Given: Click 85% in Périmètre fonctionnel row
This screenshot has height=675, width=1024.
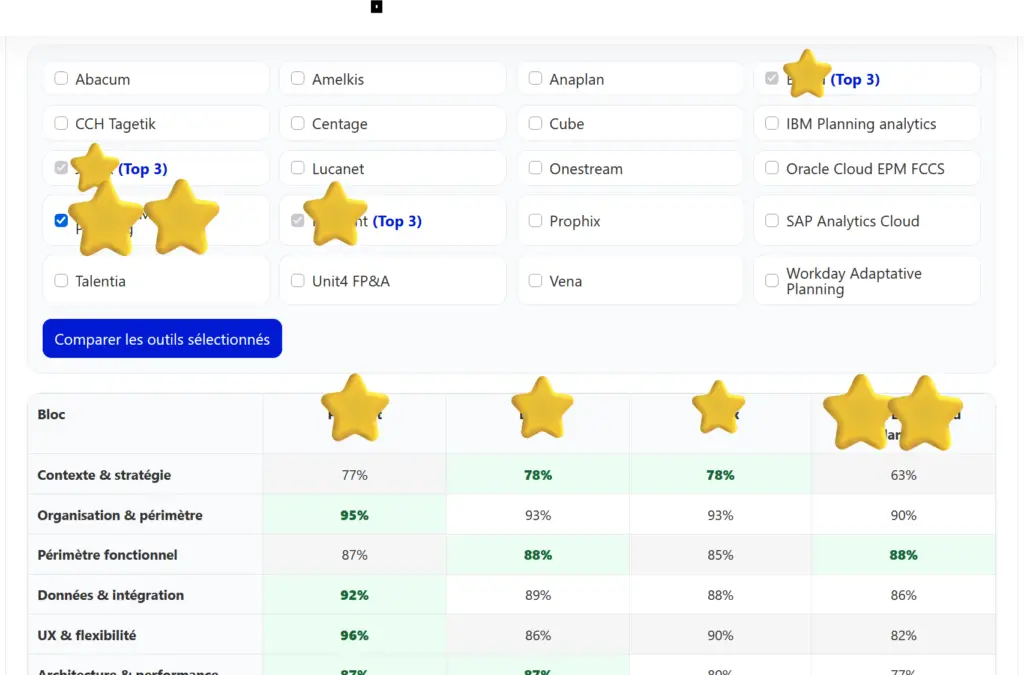Looking at the screenshot, I should point(720,555).
